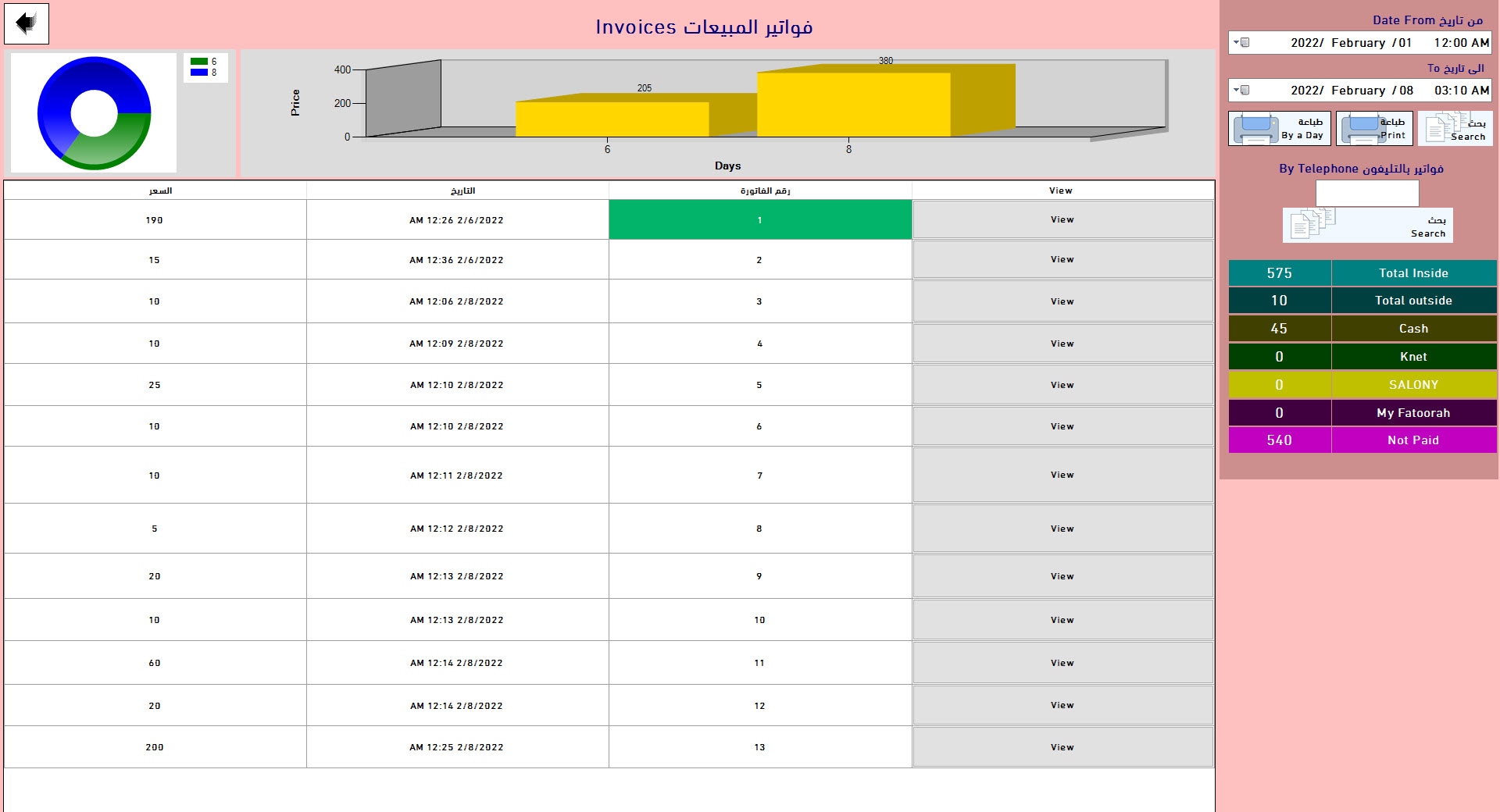Viewport: 1500px width, 812px height.
Task: View invoice number 11
Action: [x=1062, y=663]
